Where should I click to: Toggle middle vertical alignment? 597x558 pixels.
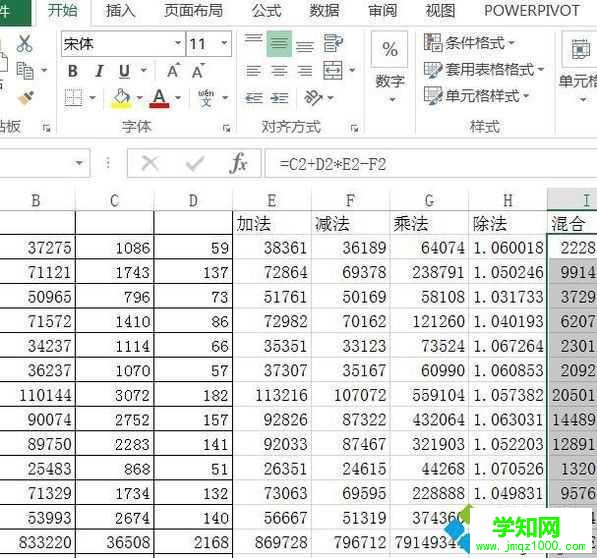click(279, 43)
